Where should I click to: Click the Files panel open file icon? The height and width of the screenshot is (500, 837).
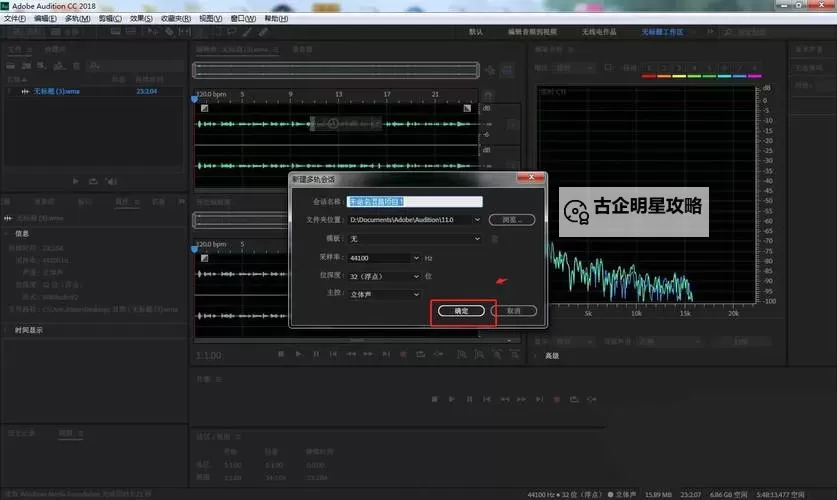tap(10, 66)
